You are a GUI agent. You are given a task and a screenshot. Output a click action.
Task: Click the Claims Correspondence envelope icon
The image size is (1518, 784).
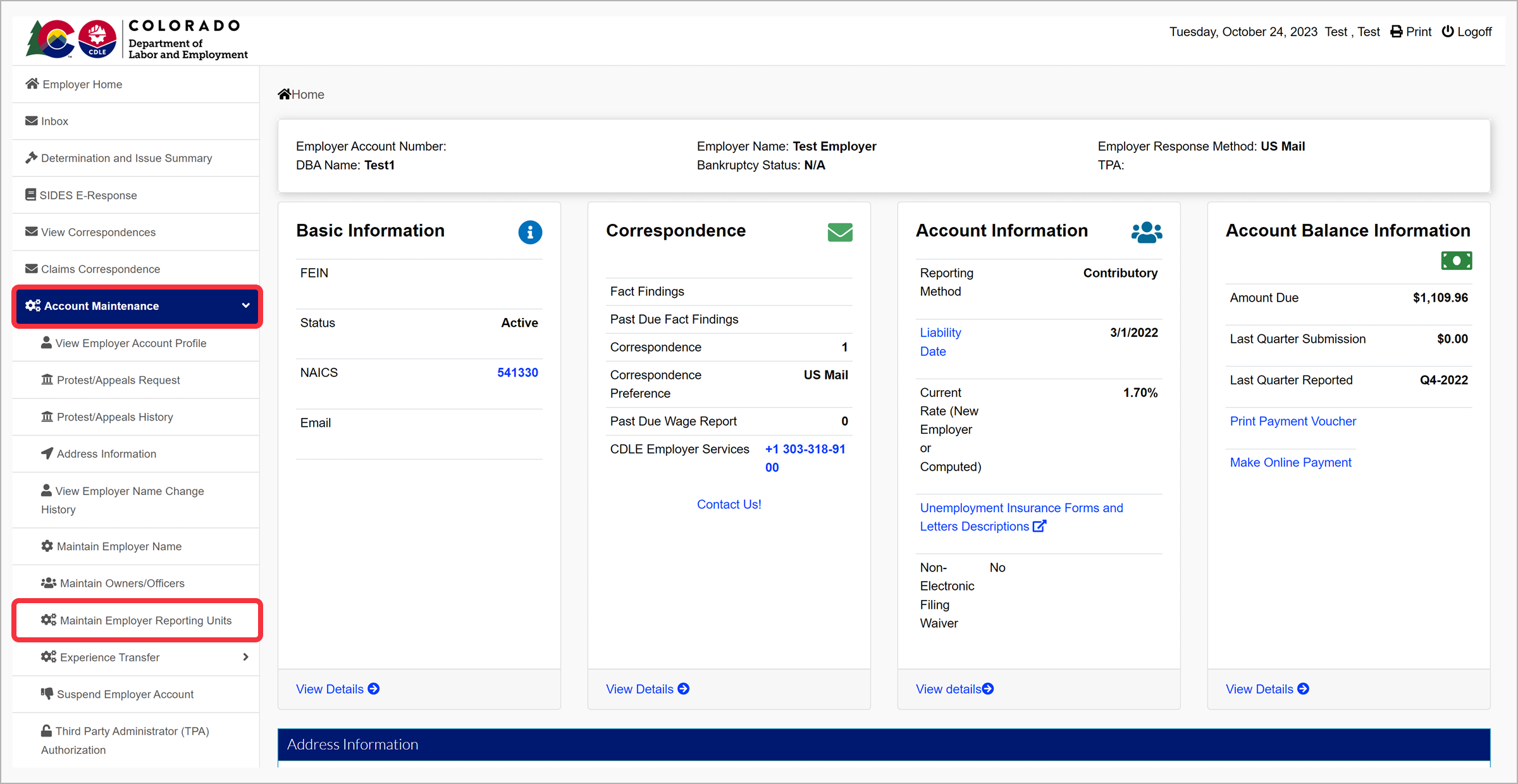click(32, 268)
